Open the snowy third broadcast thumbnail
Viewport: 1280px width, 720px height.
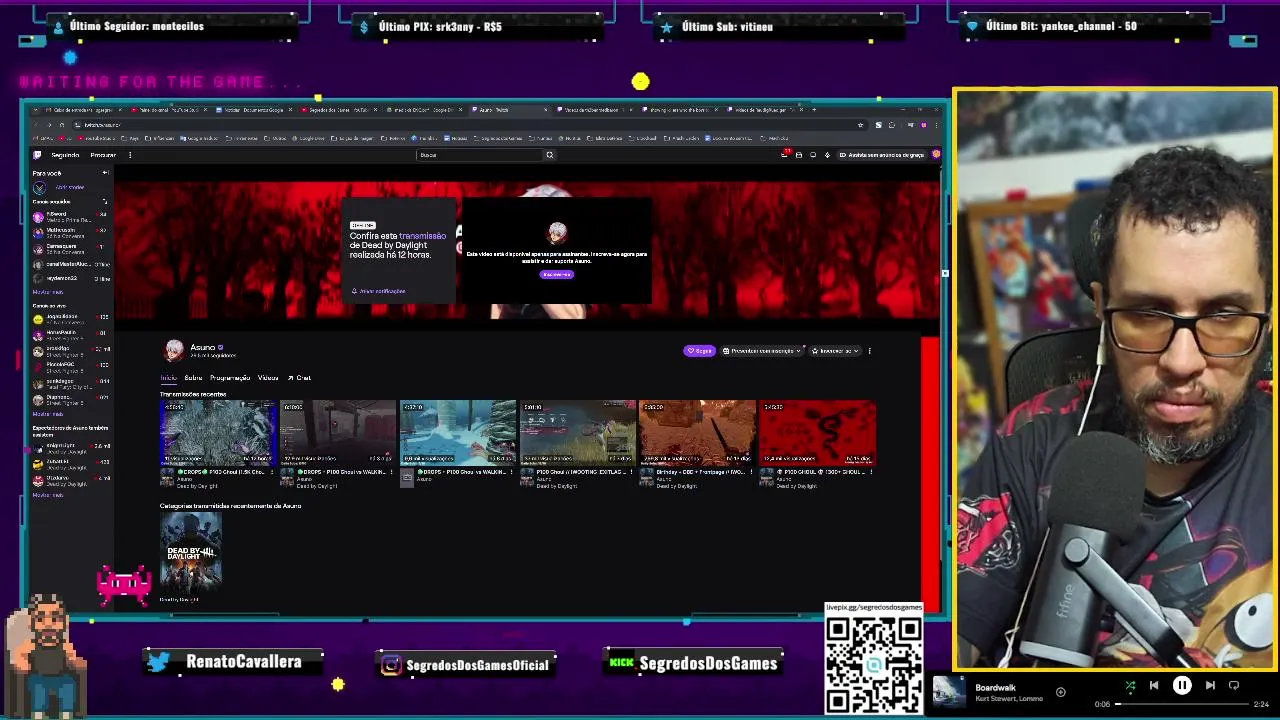(x=458, y=433)
